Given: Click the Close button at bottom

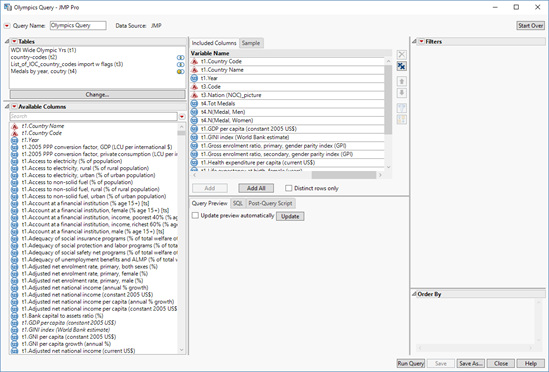Looking at the screenshot, I should point(501,364).
